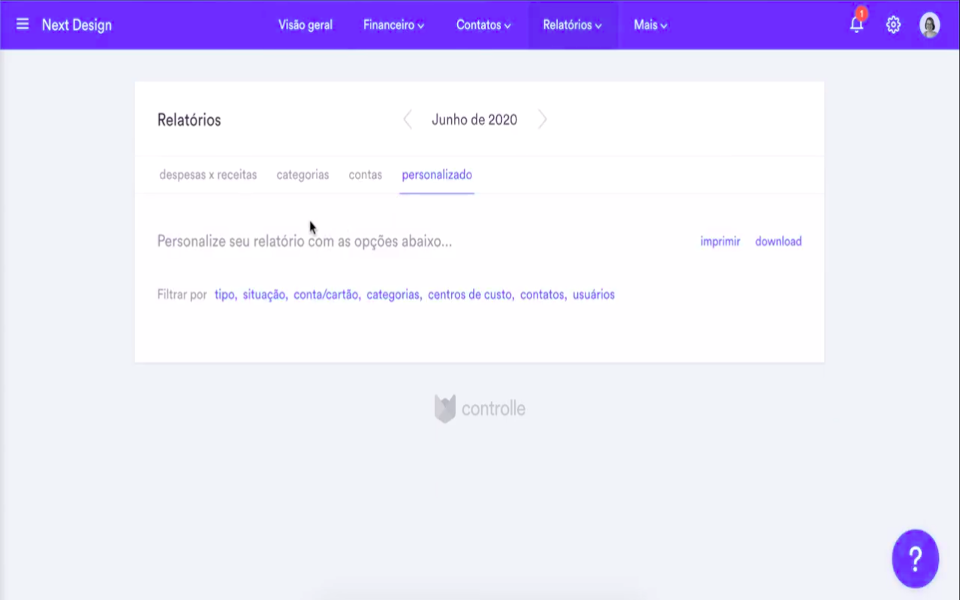Switch to despesas x receitas tab
The width and height of the screenshot is (960, 600).
[x=208, y=174]
